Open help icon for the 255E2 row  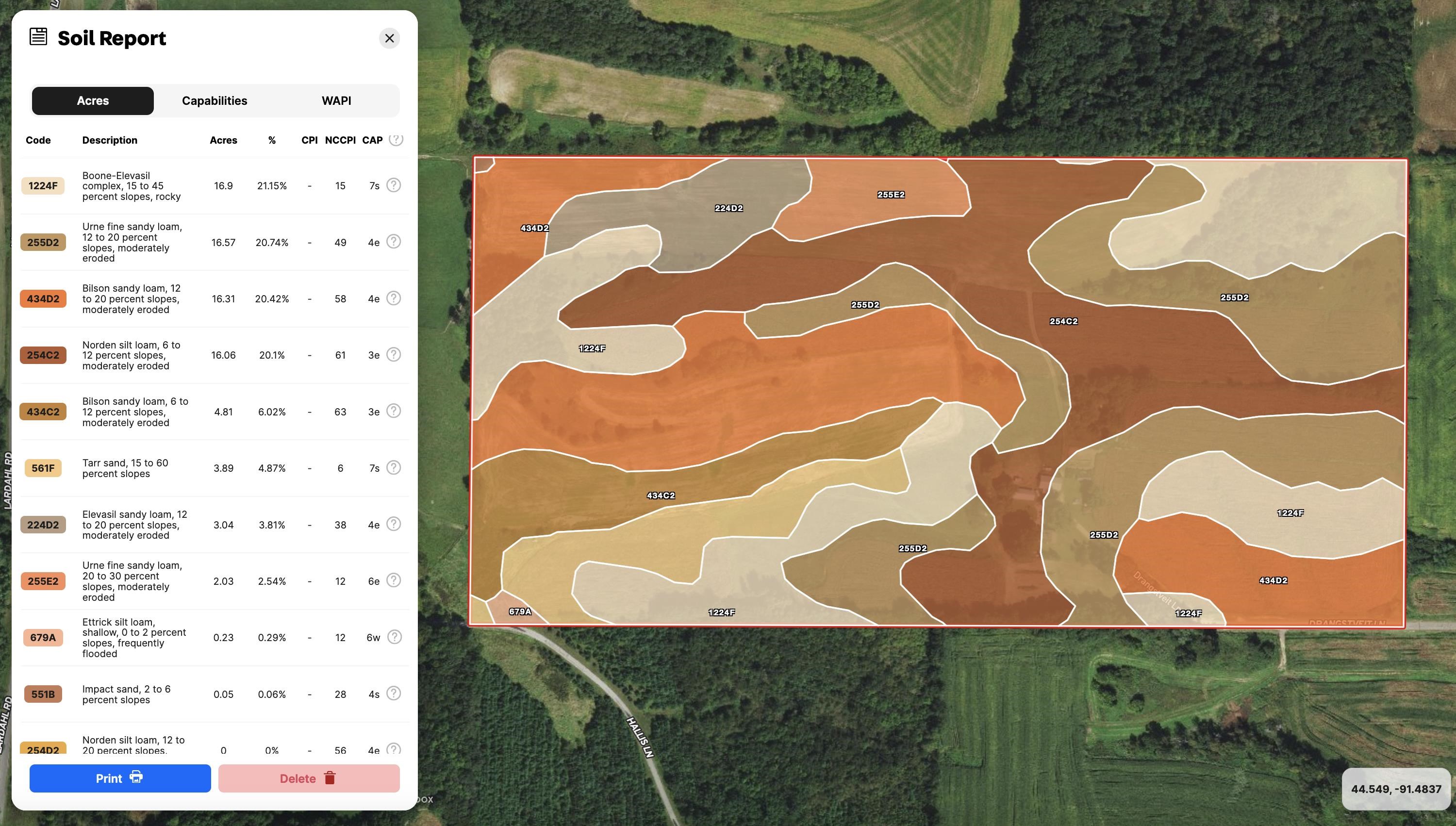(394, 580)
